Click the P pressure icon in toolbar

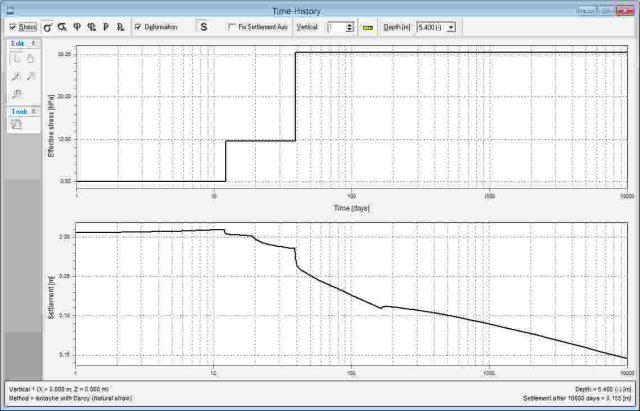(x=105, y=27)
